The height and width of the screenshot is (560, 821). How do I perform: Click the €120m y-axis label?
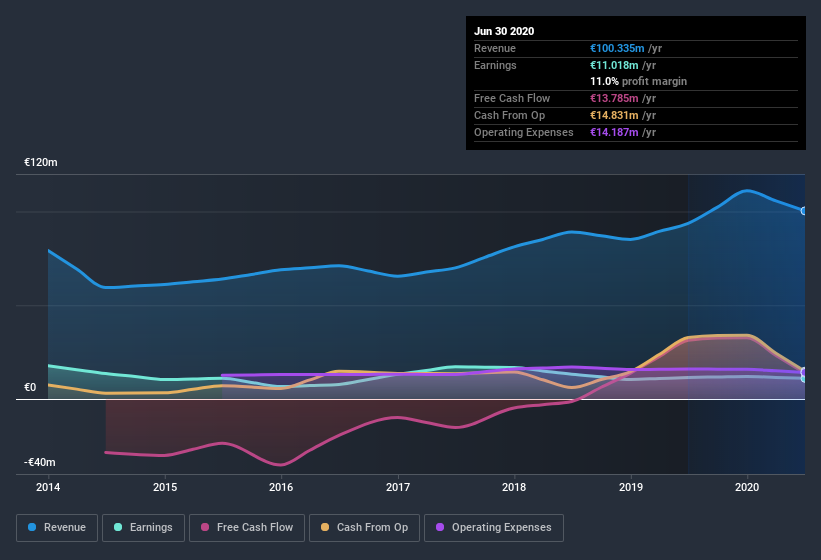41,162
